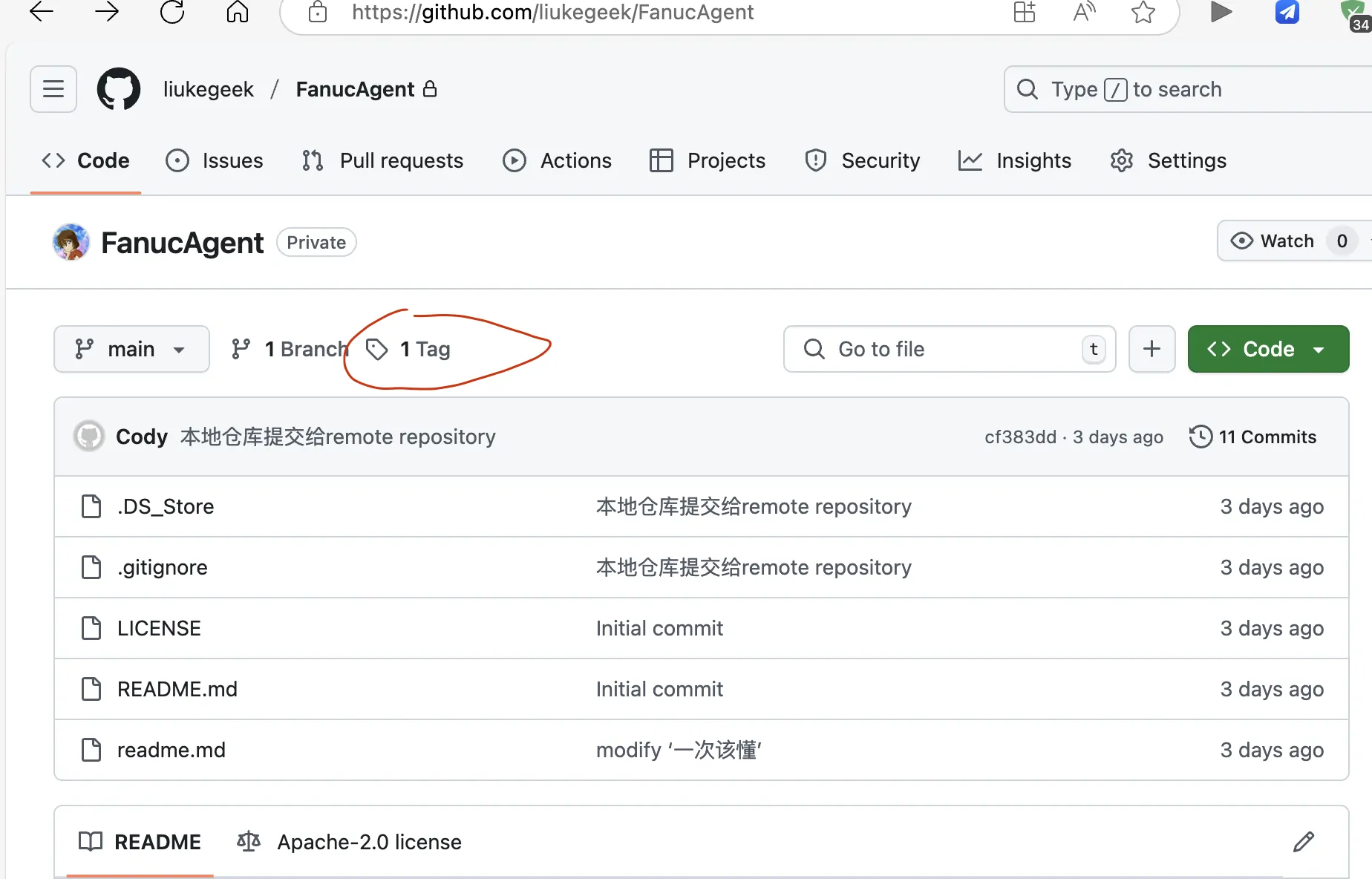Select the README tab in file viewer

[x=140, y=842]
